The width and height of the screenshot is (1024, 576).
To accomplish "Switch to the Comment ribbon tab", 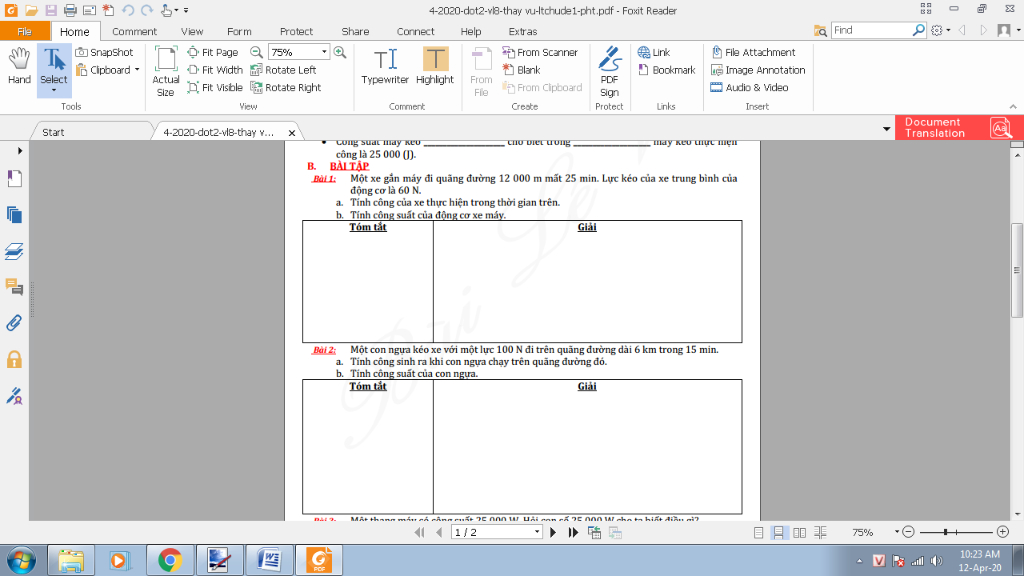I will (x=135, y=31).
